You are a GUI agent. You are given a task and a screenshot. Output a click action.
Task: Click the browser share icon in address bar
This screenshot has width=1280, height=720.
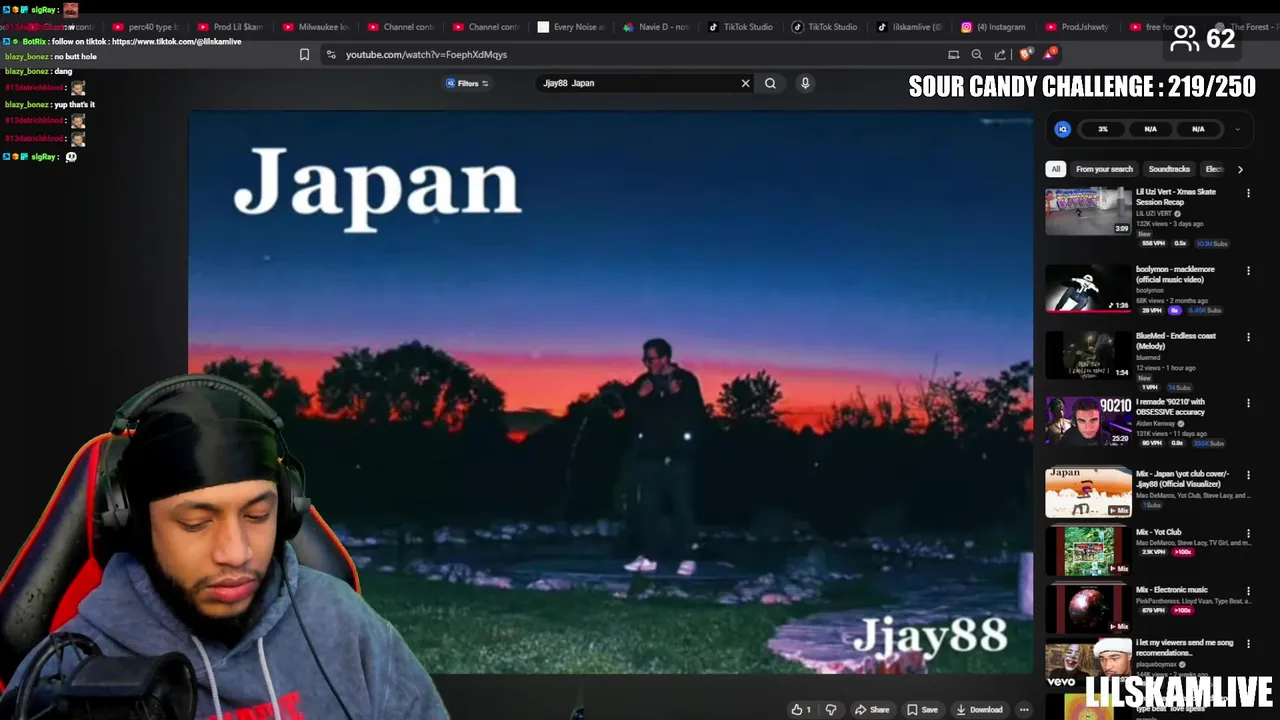(1000, 55)
